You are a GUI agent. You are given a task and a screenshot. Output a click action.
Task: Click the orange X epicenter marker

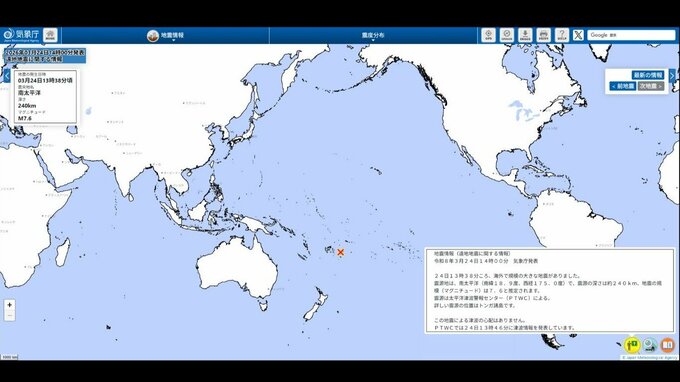pyautogui.click(x=340, y=252)
